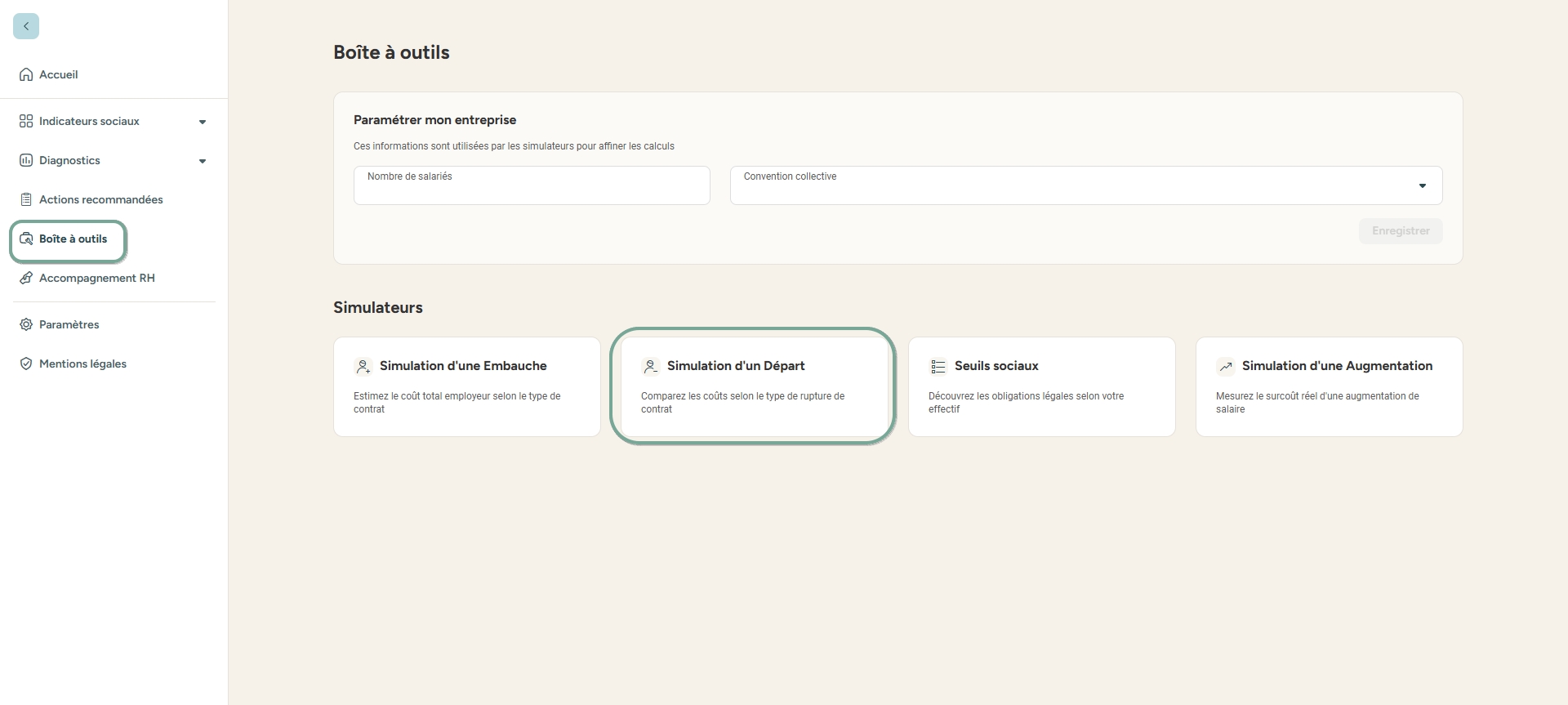Click the Paramètres gear icon
Viewport: 1568px width, 705px height.
tap(26, 324)
